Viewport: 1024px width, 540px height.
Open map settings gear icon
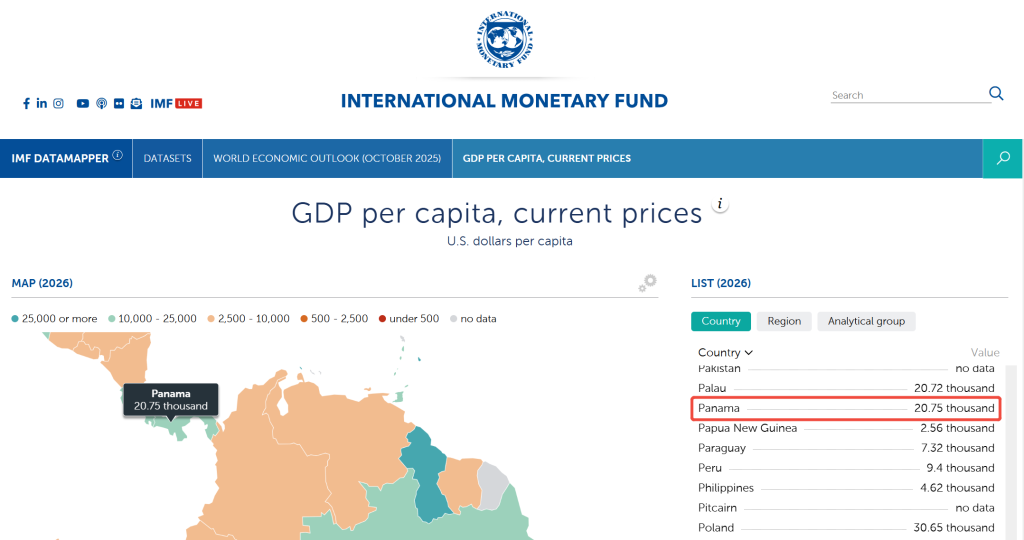[x=648, y=284]
